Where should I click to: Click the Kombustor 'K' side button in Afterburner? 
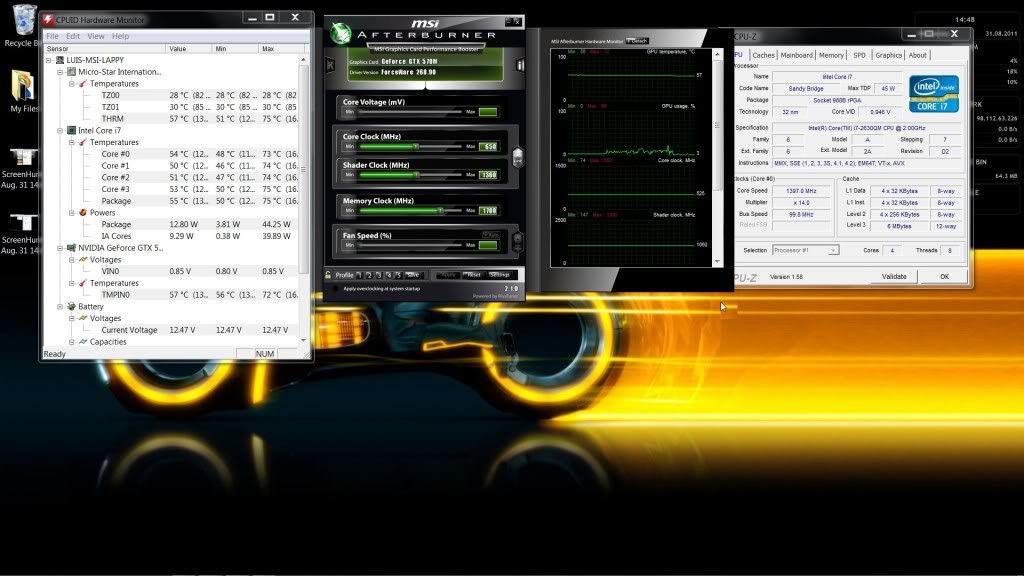[x=330, y=65]
